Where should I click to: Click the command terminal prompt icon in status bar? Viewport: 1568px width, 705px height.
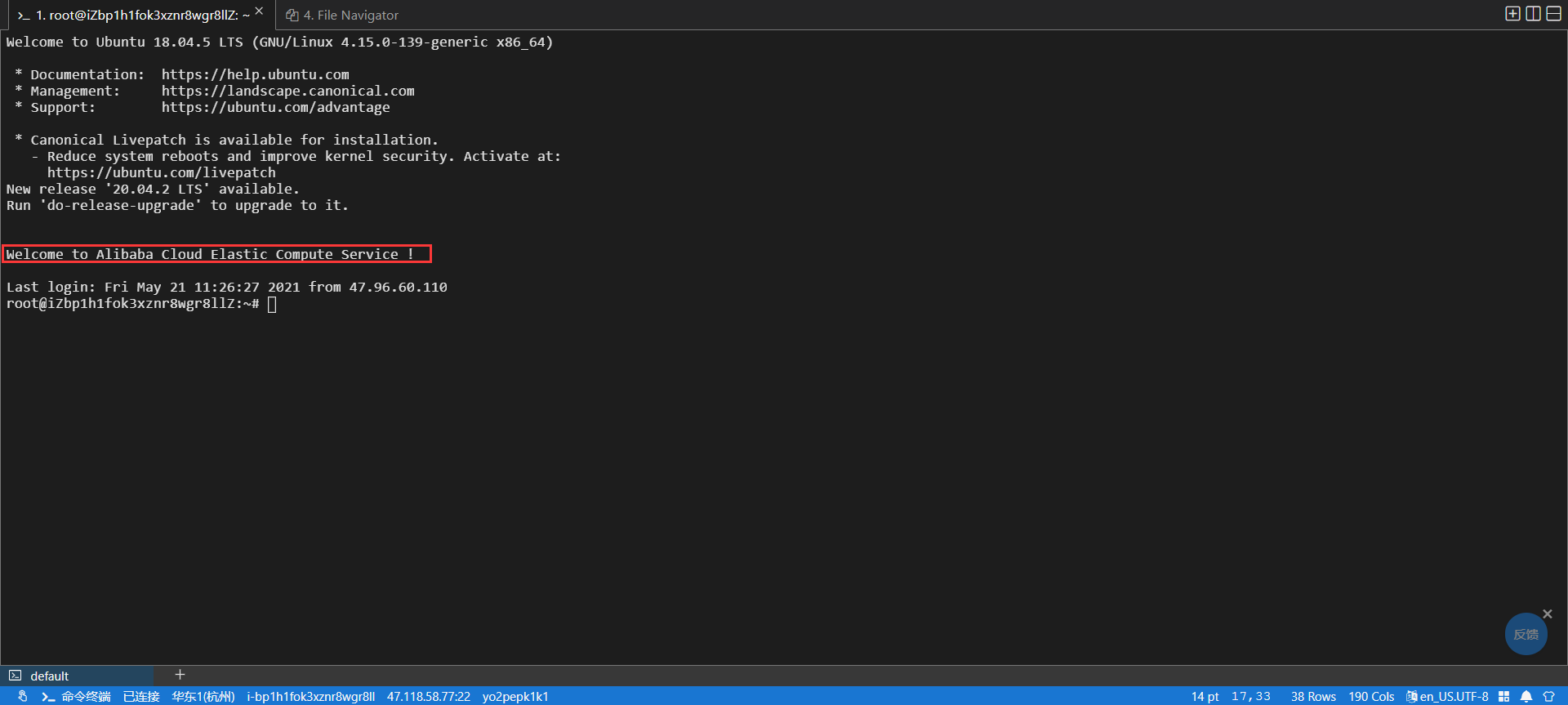48,697
